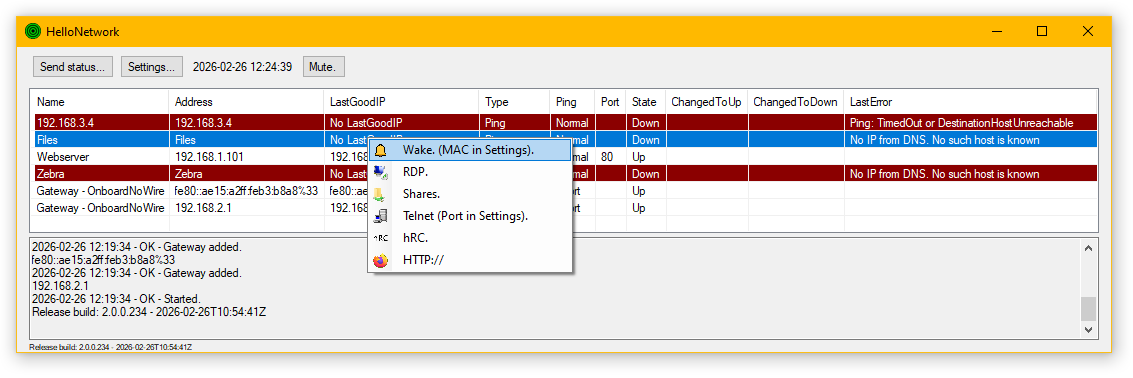Choose hRC. from the context menu
1133x378 pixels.
[x=470, y=237]
